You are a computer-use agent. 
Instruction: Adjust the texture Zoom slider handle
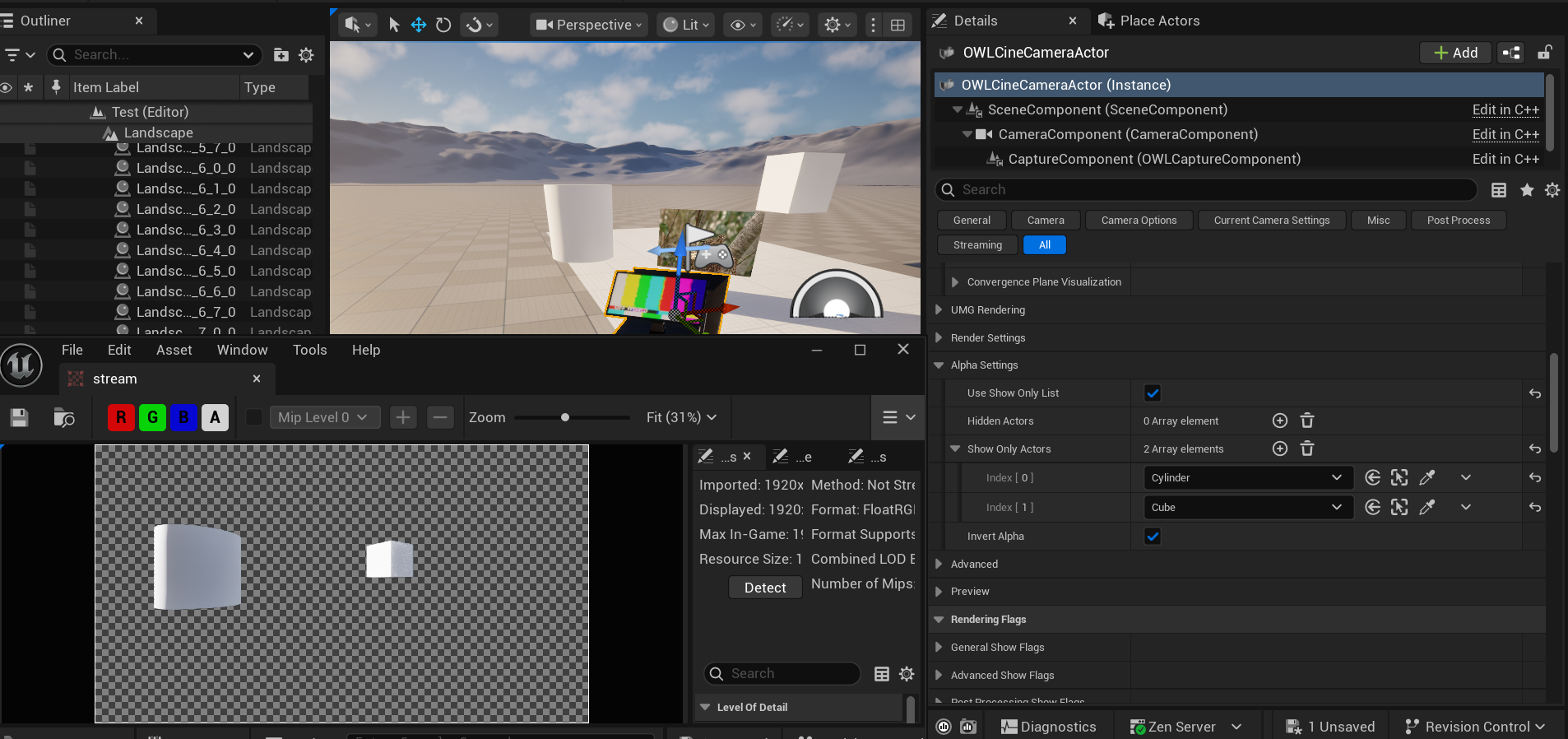(x=565, y=417)
